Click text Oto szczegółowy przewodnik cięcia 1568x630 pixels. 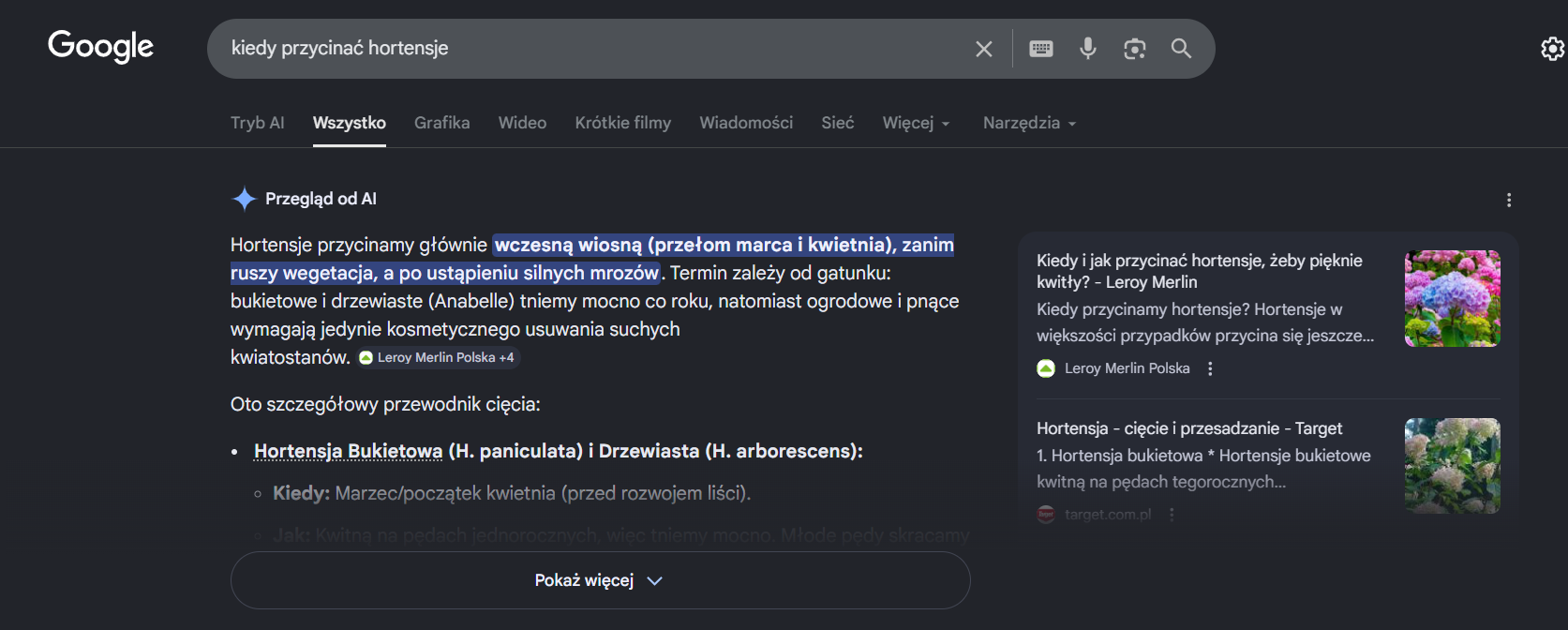pos(385,404)
